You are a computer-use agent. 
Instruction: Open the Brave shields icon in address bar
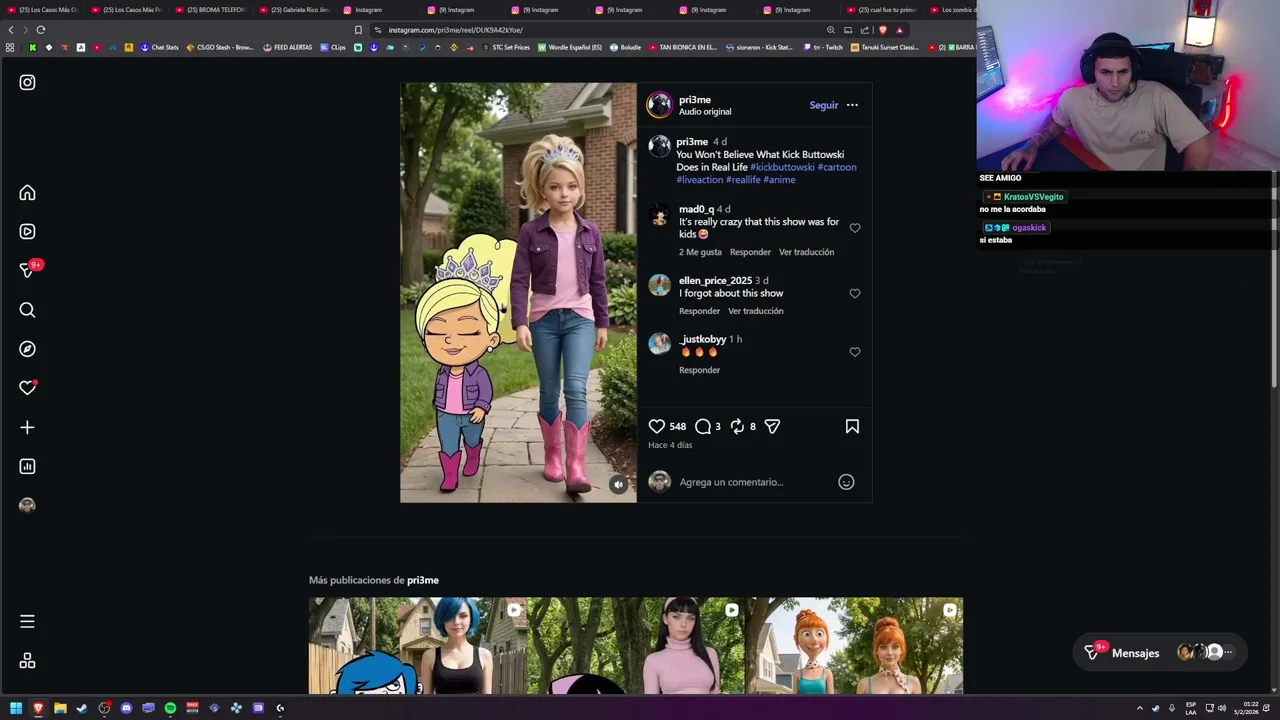click(882, 30)
